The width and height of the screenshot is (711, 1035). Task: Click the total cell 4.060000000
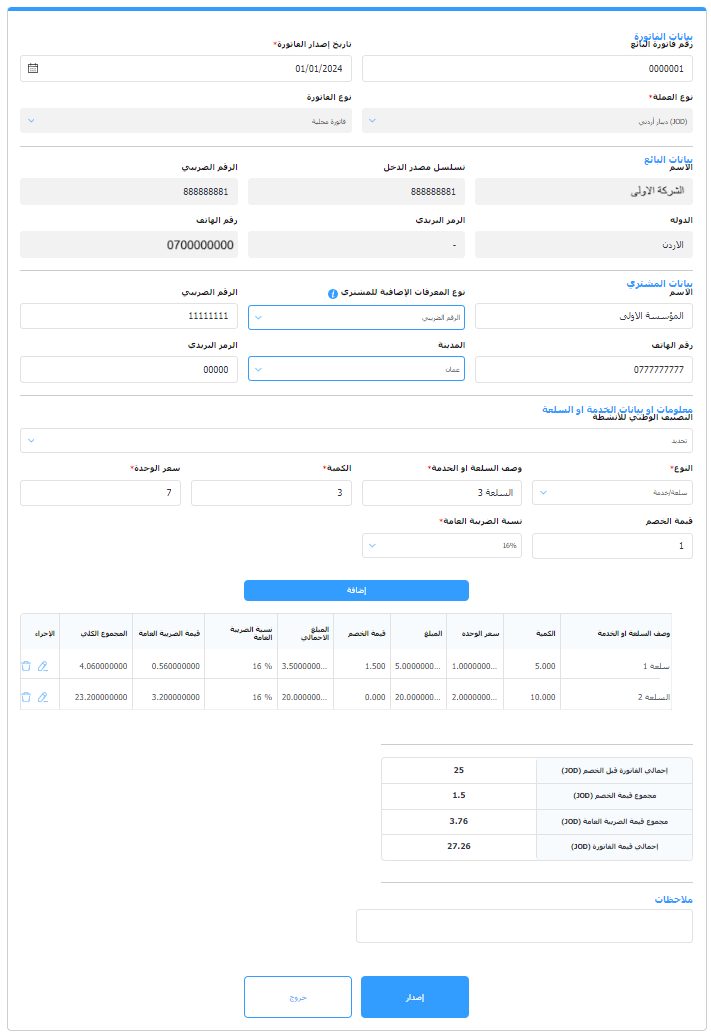pos(103,666)
